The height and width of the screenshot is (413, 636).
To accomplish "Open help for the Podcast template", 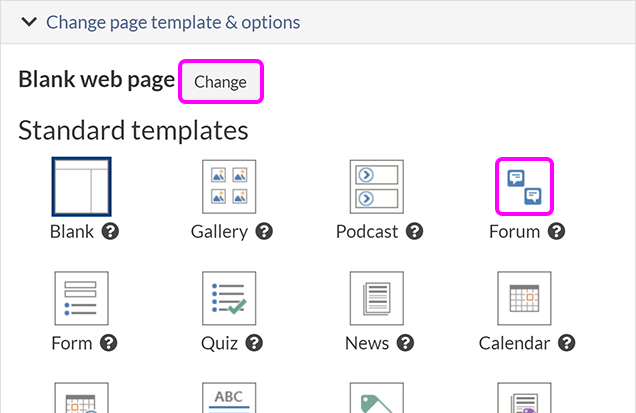I will tap(414, 232).
